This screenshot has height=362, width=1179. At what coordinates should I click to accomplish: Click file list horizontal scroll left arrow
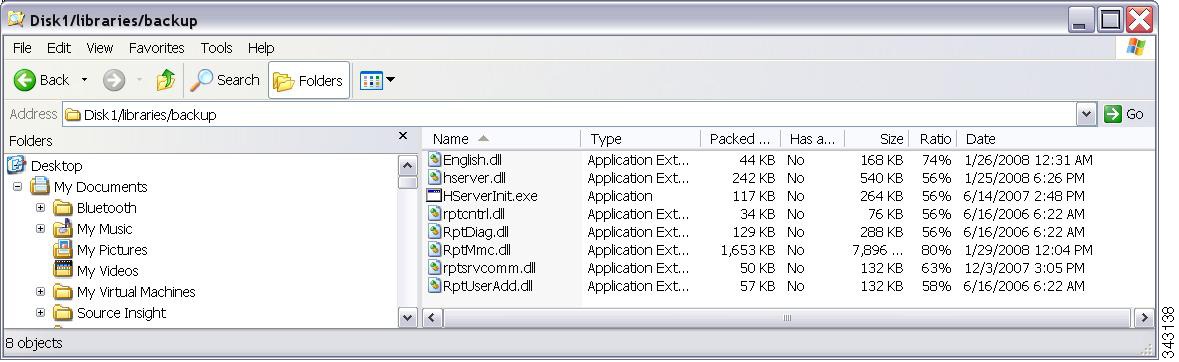click(x=432, y=318)
